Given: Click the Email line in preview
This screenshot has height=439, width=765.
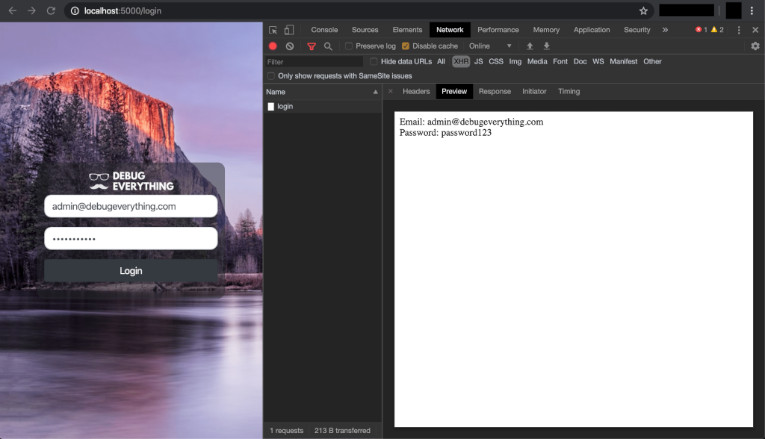Looking at the screenshot, I should (x=471, y=122).
